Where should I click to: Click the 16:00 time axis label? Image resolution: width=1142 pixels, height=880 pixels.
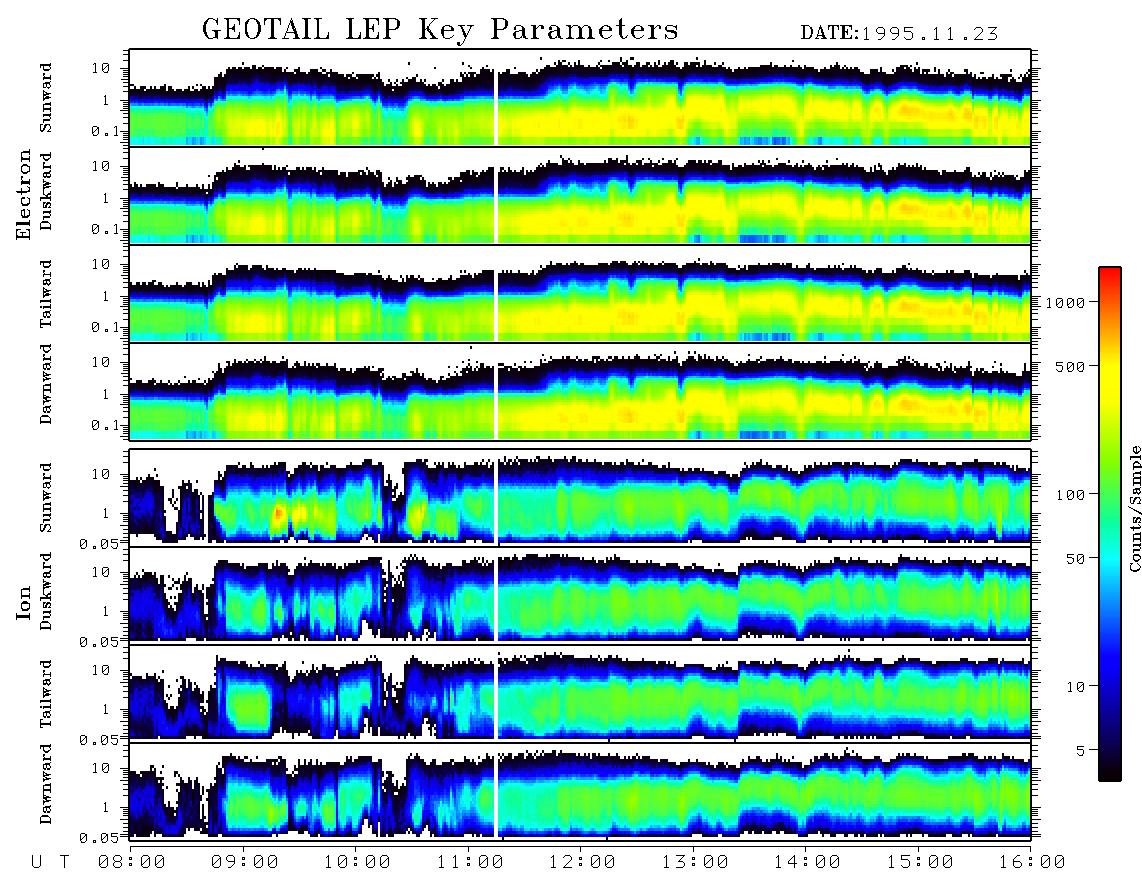pos(1032,862)
